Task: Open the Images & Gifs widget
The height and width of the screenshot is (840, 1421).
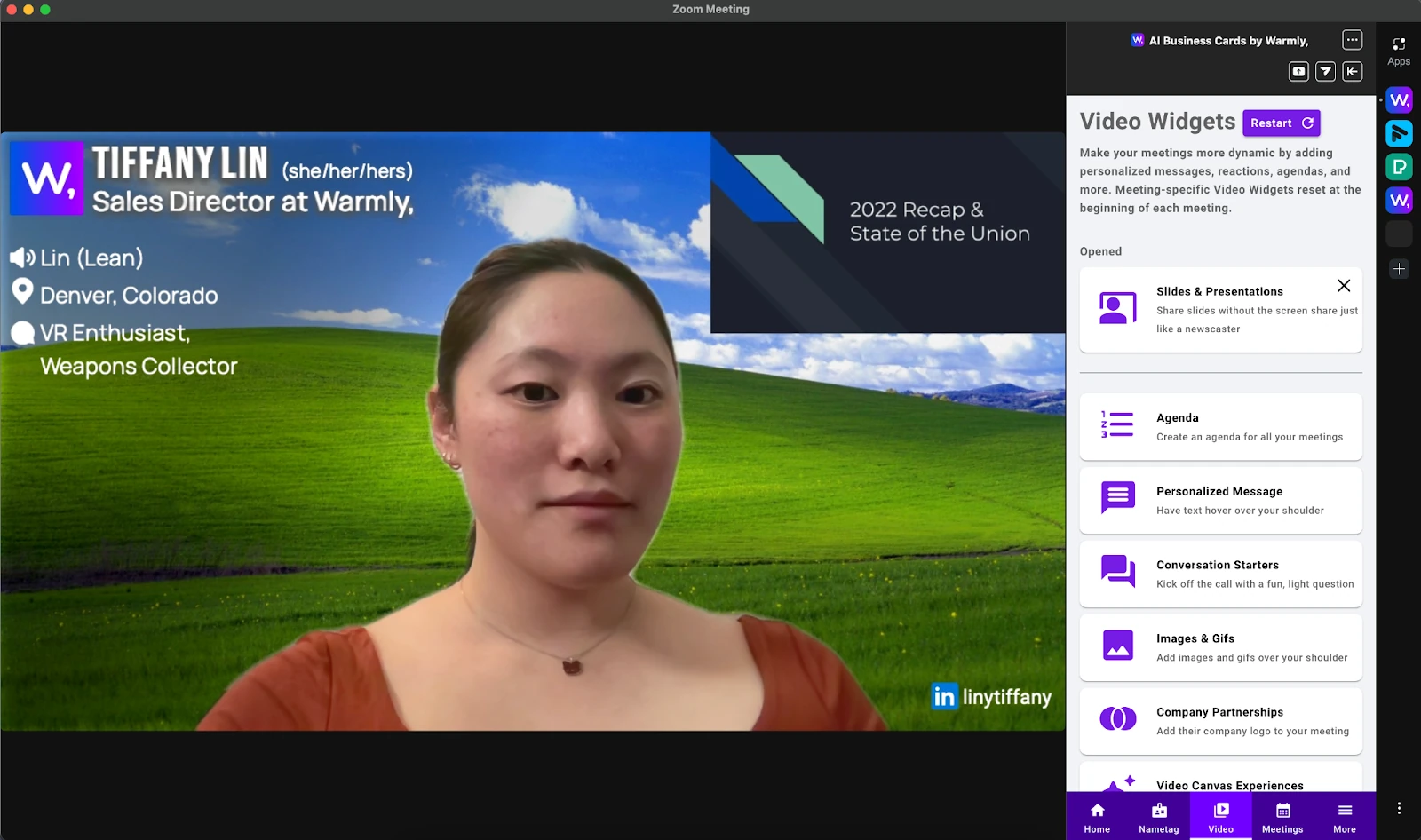Action: click(1220, 647)
